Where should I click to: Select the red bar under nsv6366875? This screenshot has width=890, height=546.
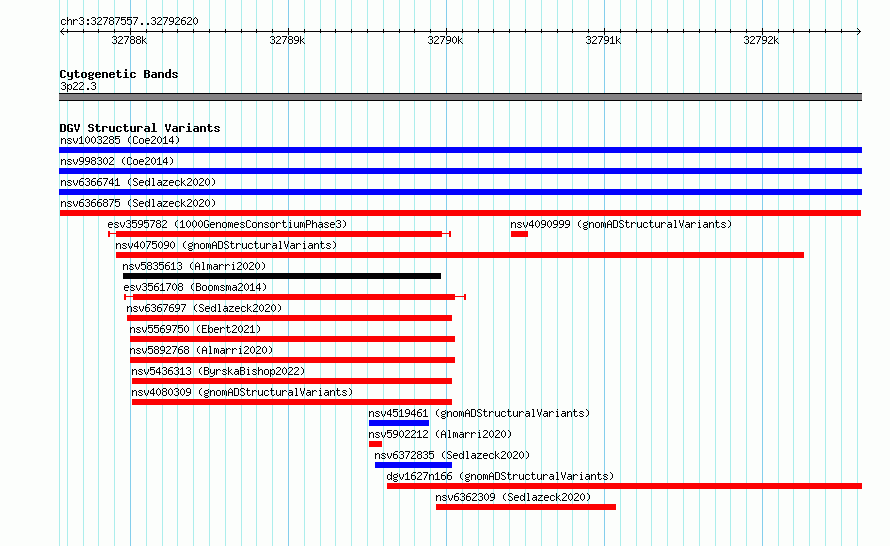pos(460,213)
